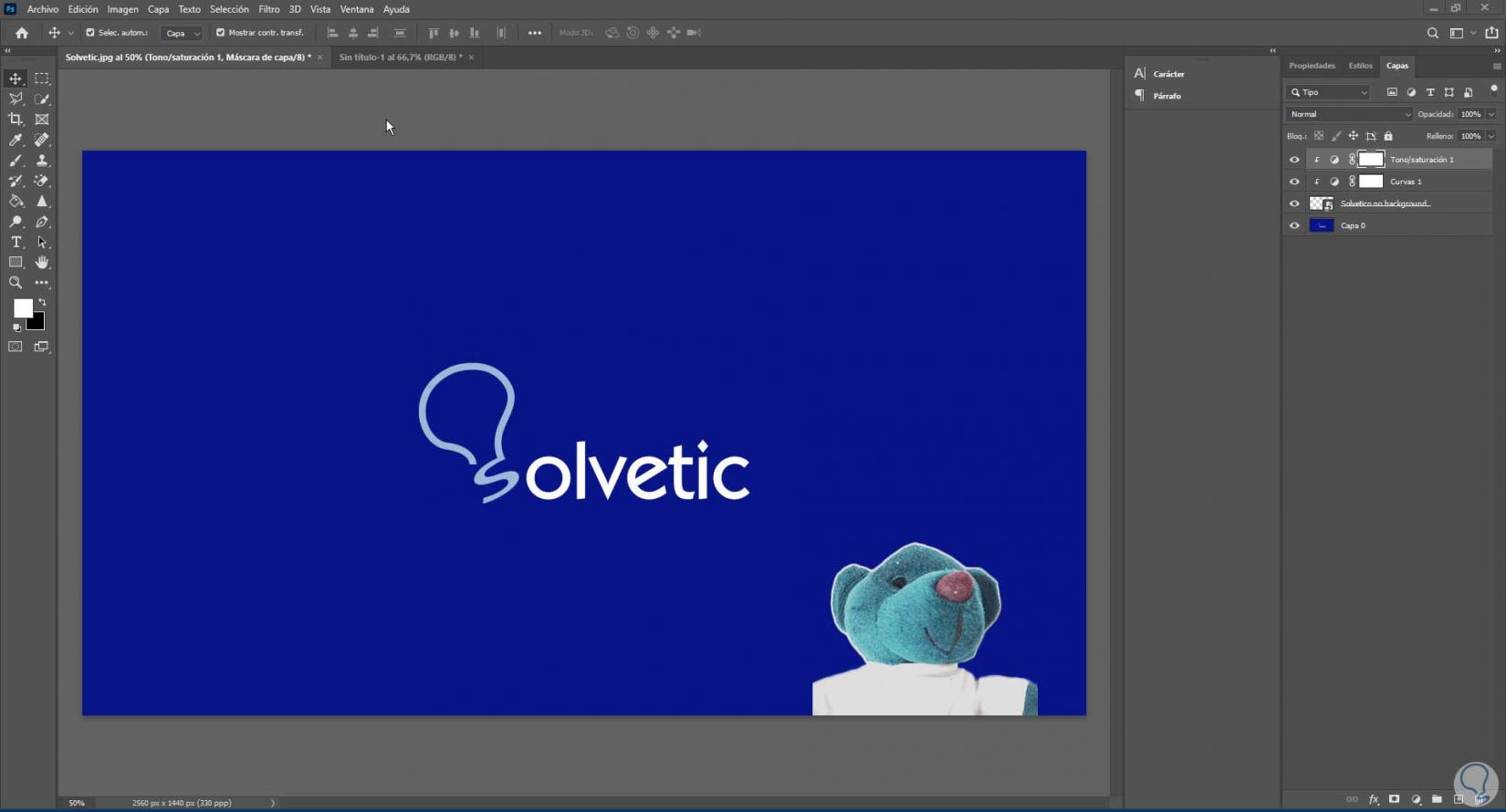Image resolution: width=1506 pixels, height=812 pixels.
Task: Activate the Type tool
Action: pyautogui.click(x=16, y=242)
